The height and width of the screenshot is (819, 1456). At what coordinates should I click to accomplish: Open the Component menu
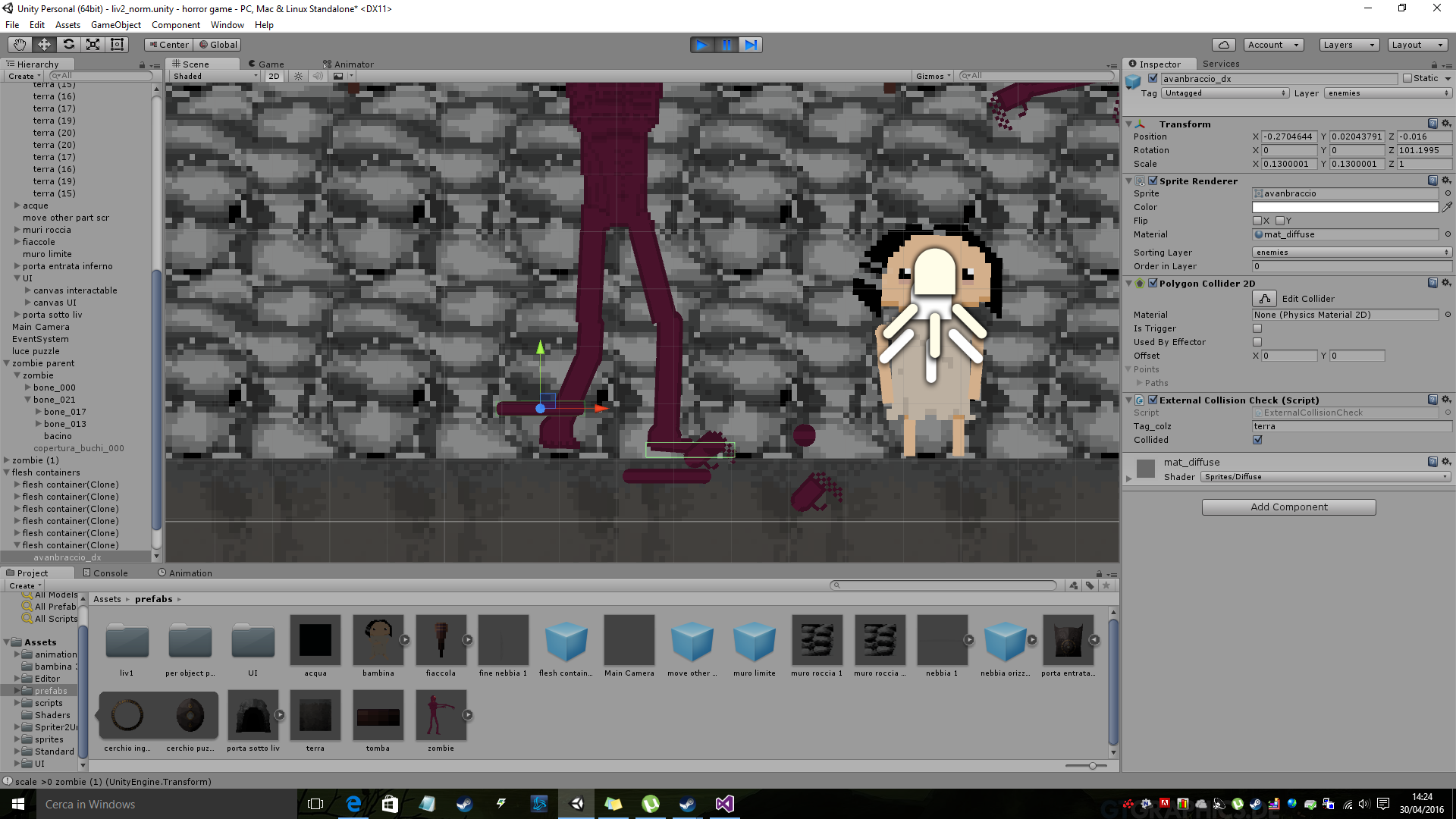tap(175, 25)
